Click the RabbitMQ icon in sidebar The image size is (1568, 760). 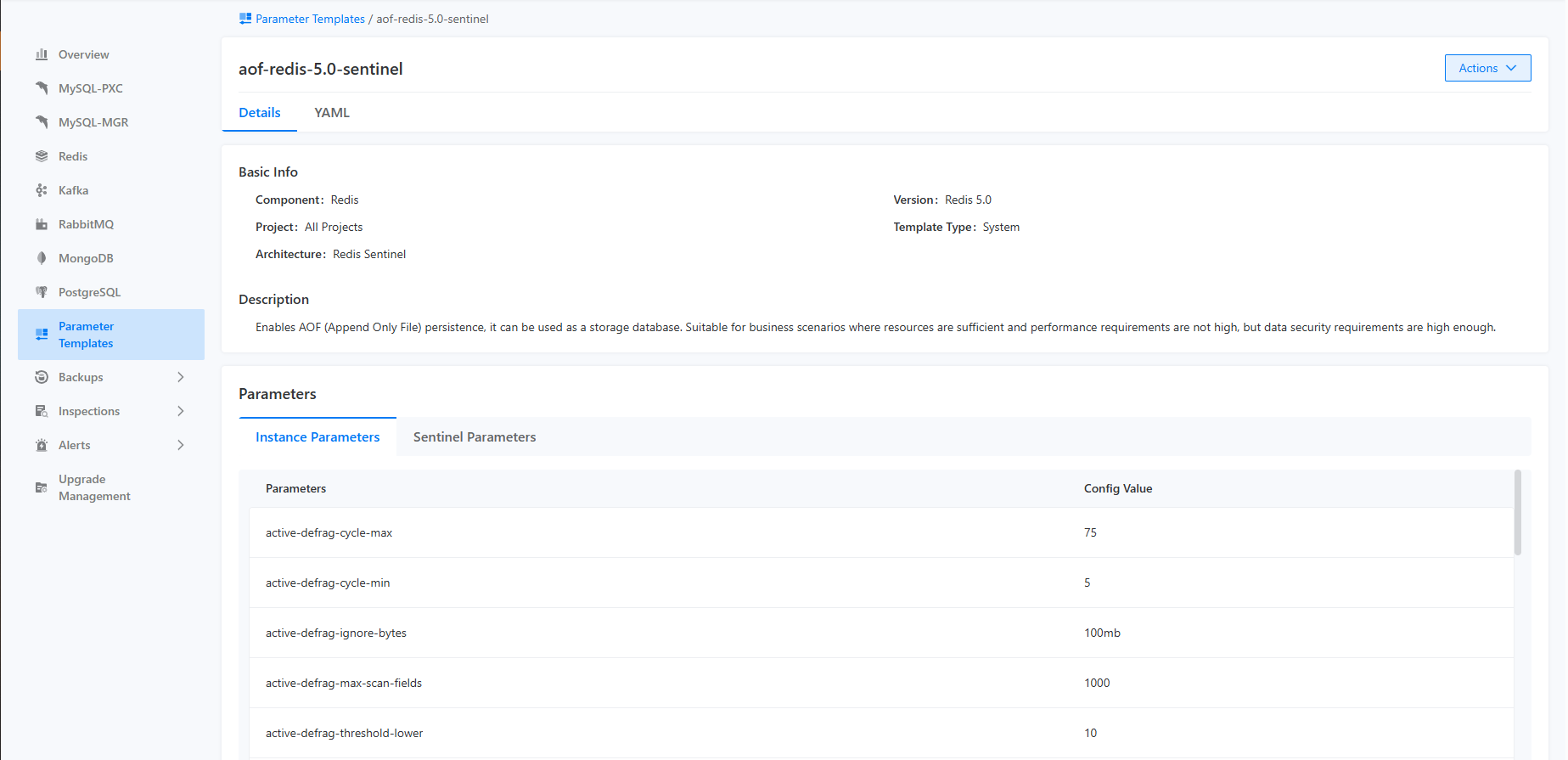coord(42,224)
